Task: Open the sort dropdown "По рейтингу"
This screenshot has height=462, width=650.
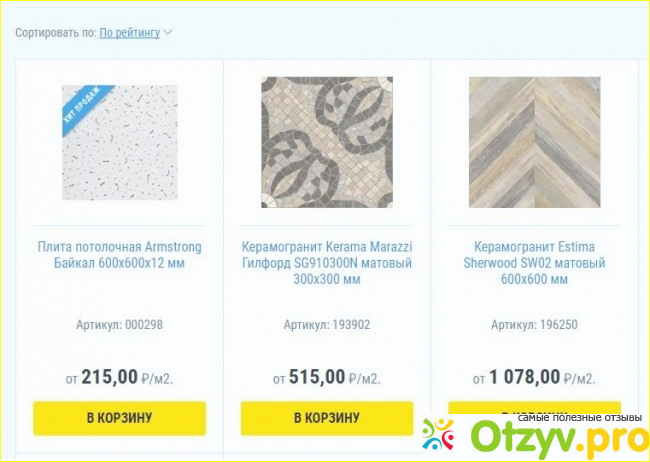Action: [x=129, y=33]
